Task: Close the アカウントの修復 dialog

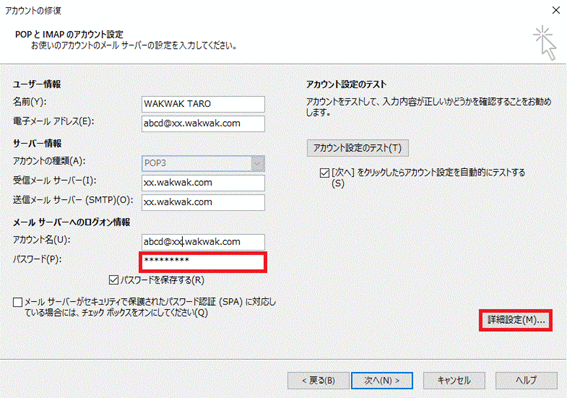Action: coord(556,10)
